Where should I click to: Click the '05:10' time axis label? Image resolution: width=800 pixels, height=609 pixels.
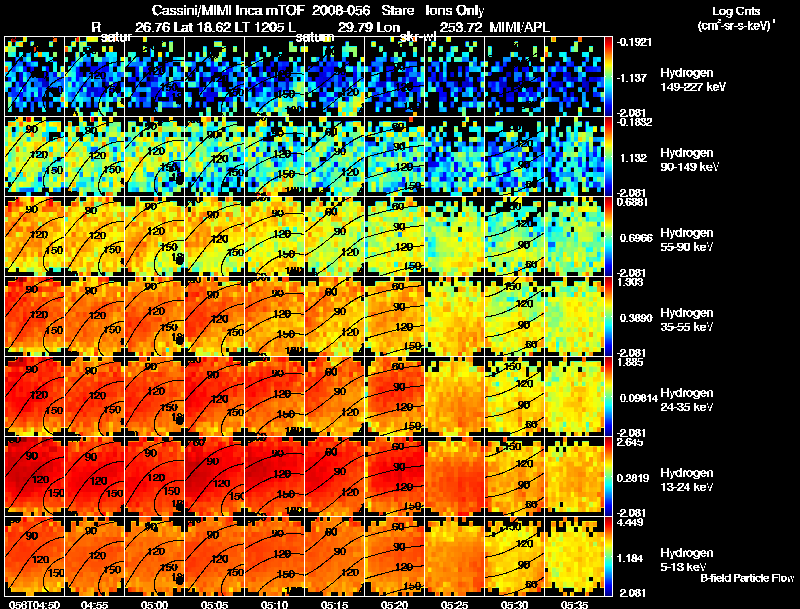274,604
